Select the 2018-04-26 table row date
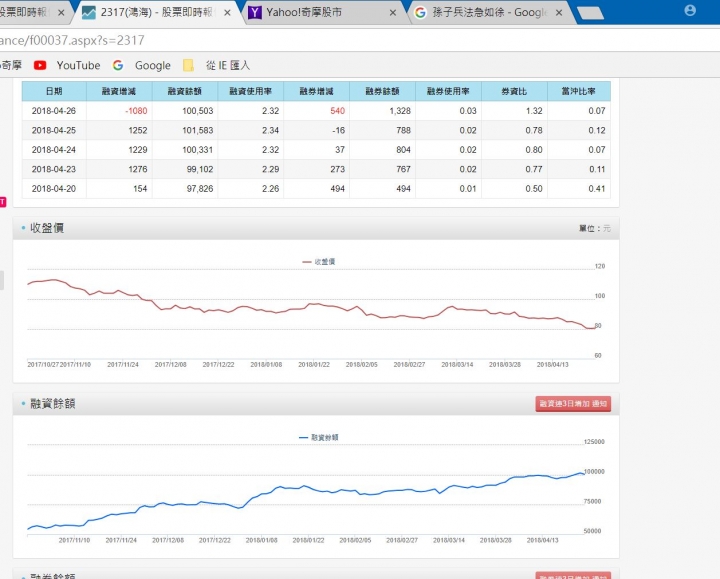Viewport: 720px width, 579px height. [53, 111]
